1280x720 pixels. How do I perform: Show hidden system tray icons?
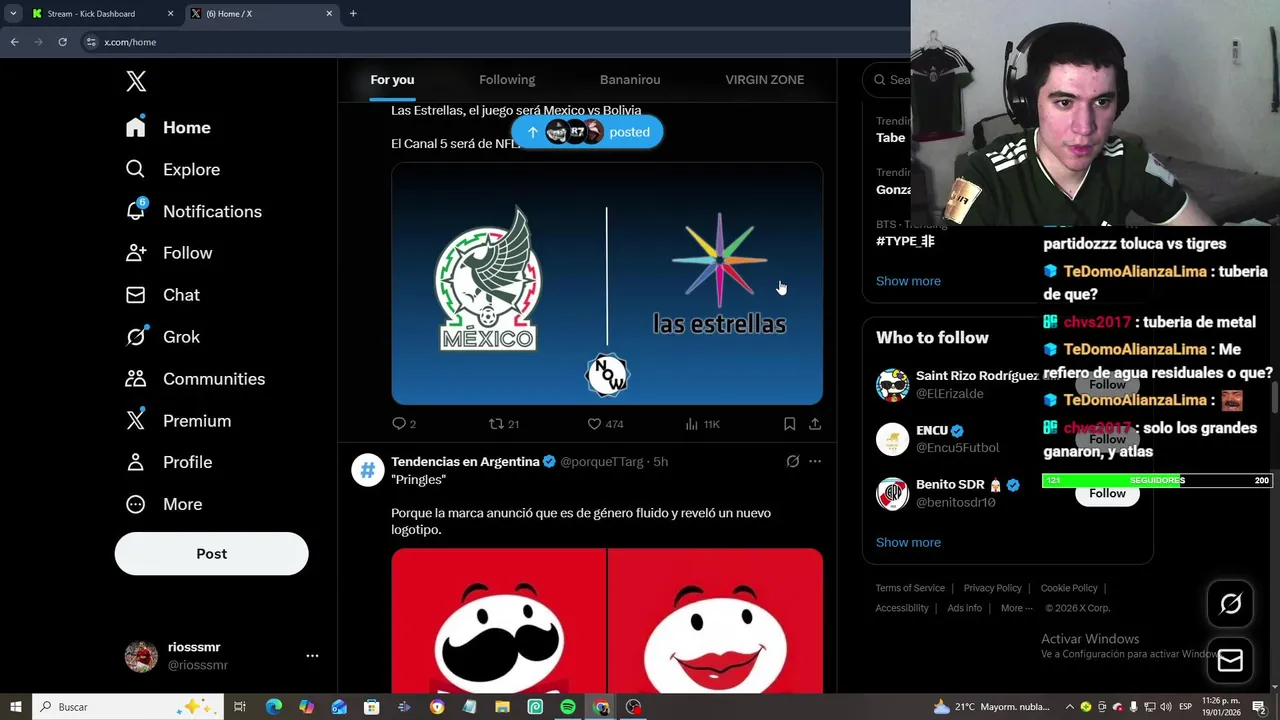(x=1069, y=707)
